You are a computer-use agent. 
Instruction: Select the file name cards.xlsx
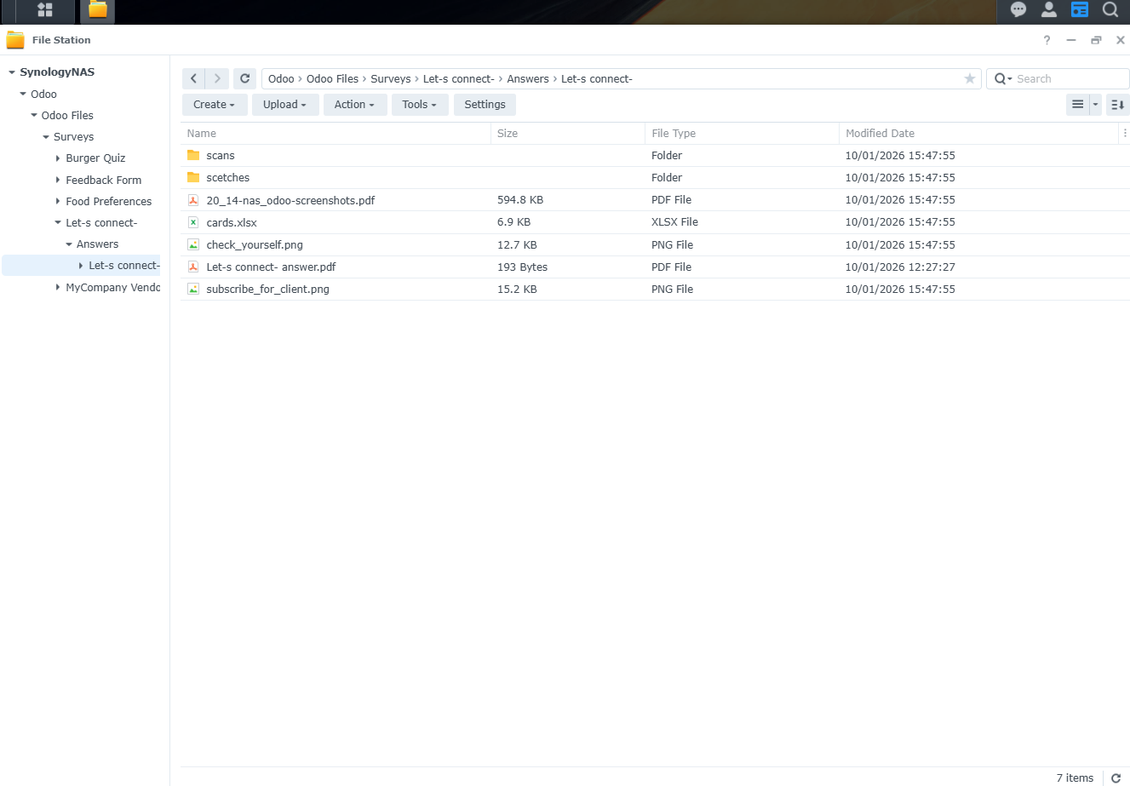[231, 223]
